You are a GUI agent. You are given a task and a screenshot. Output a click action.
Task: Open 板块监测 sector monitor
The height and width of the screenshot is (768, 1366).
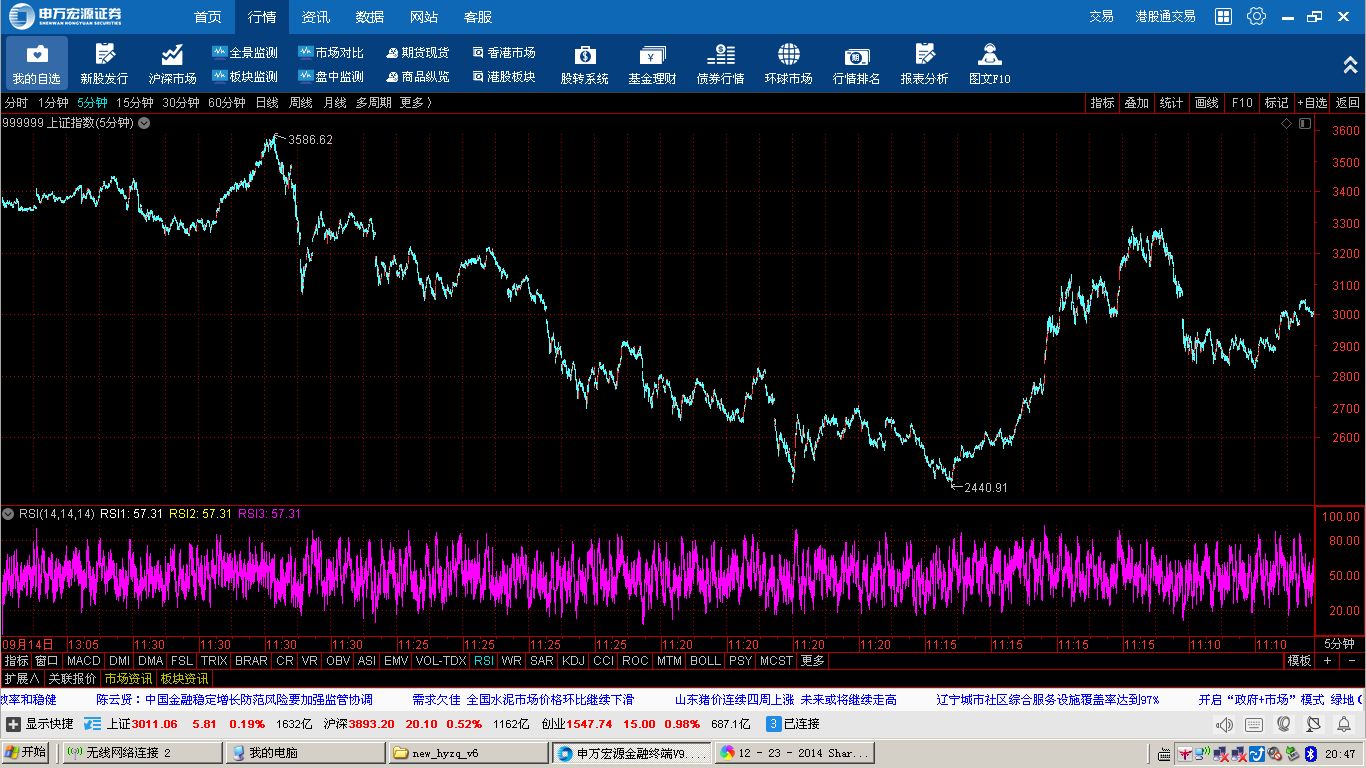pos(245,77)
